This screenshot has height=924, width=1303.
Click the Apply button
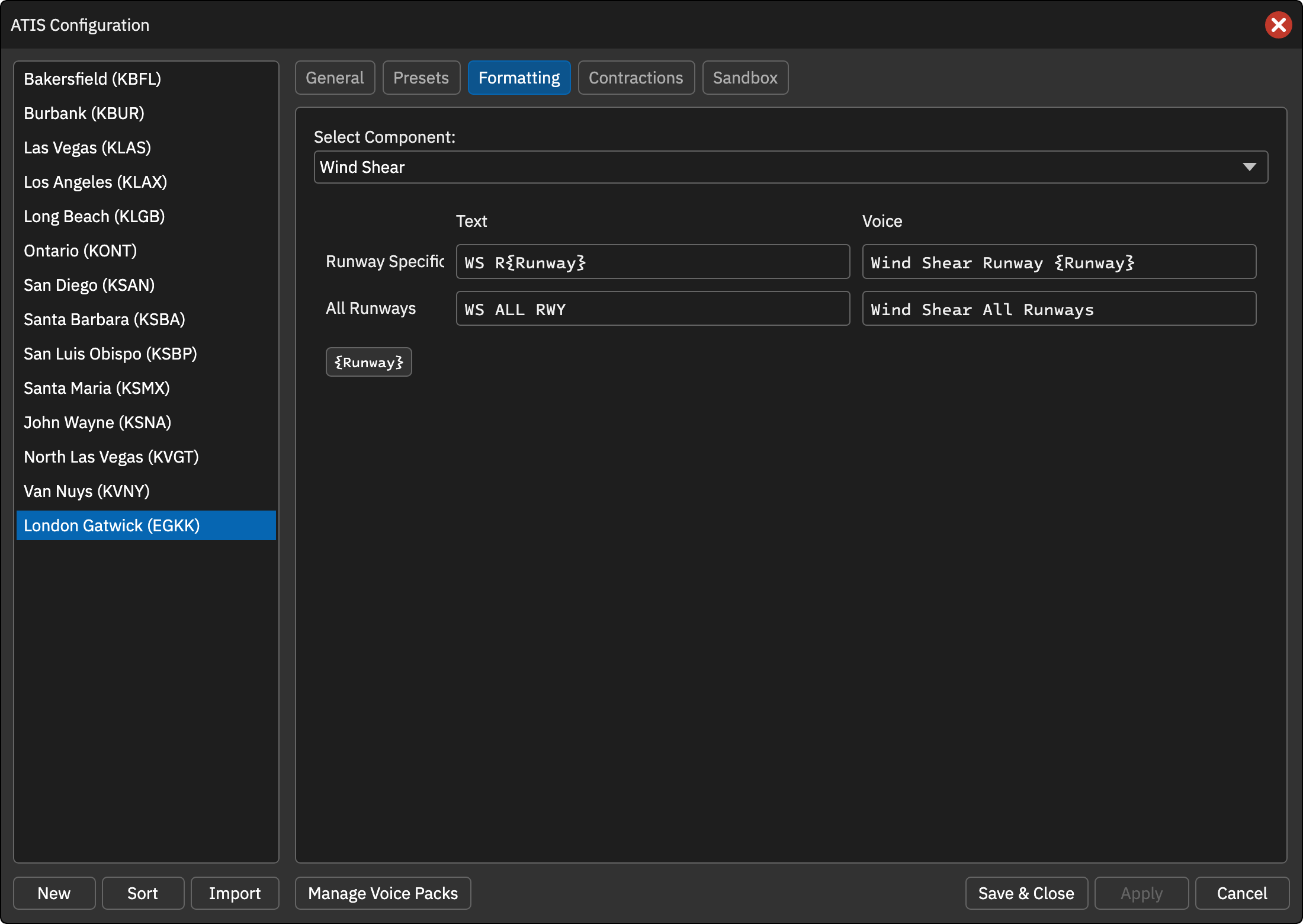coord(1141,893)
